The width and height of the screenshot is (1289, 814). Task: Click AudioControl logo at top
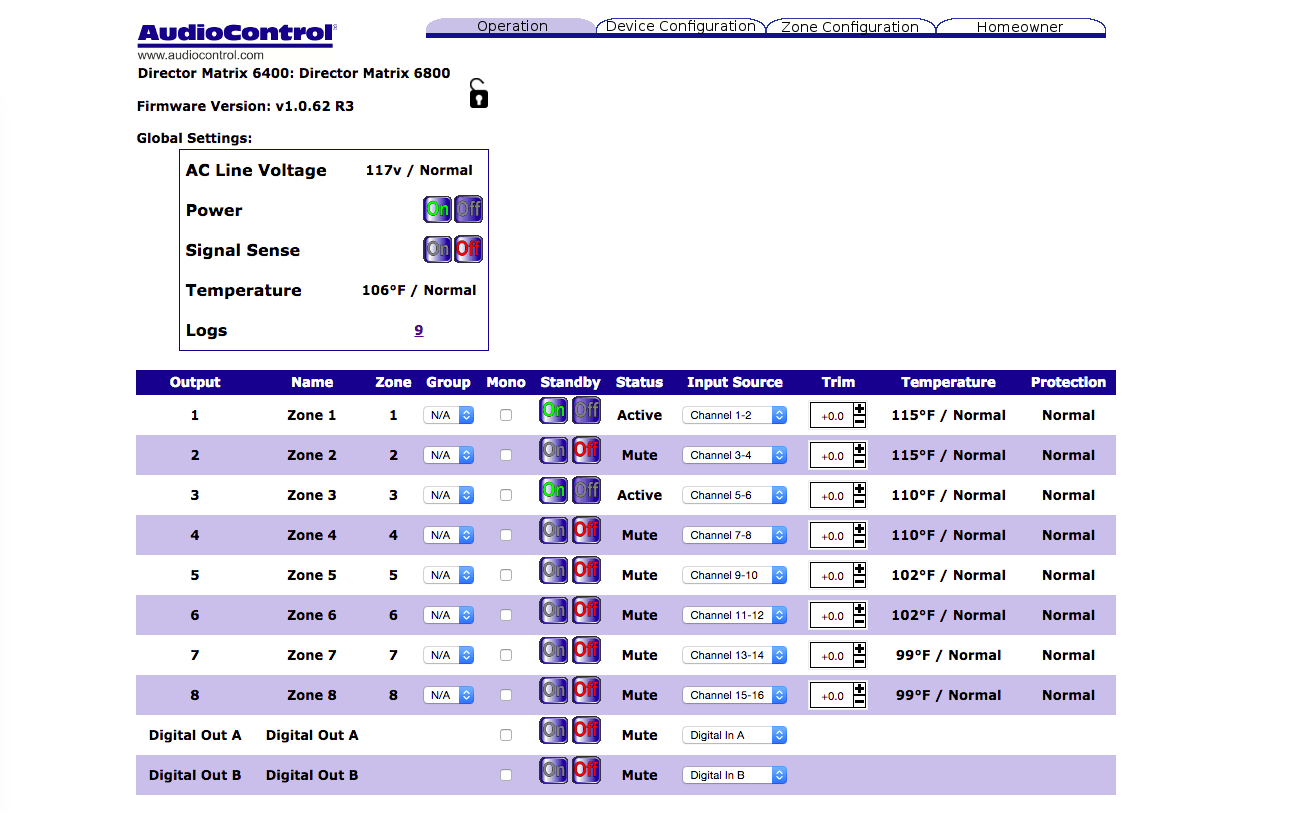coord(236,35)
